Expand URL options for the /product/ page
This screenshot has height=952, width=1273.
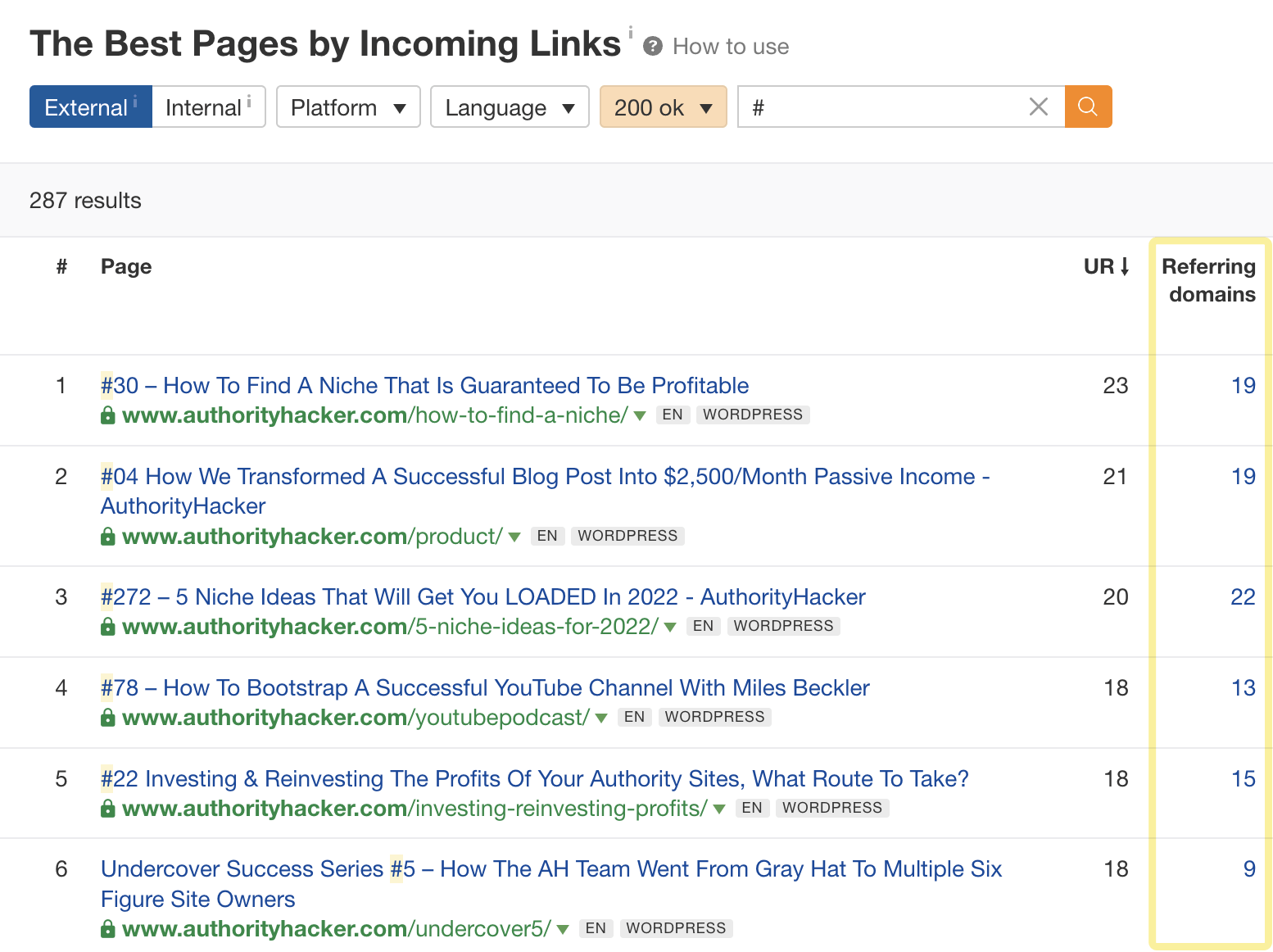[x=514, y=537]
